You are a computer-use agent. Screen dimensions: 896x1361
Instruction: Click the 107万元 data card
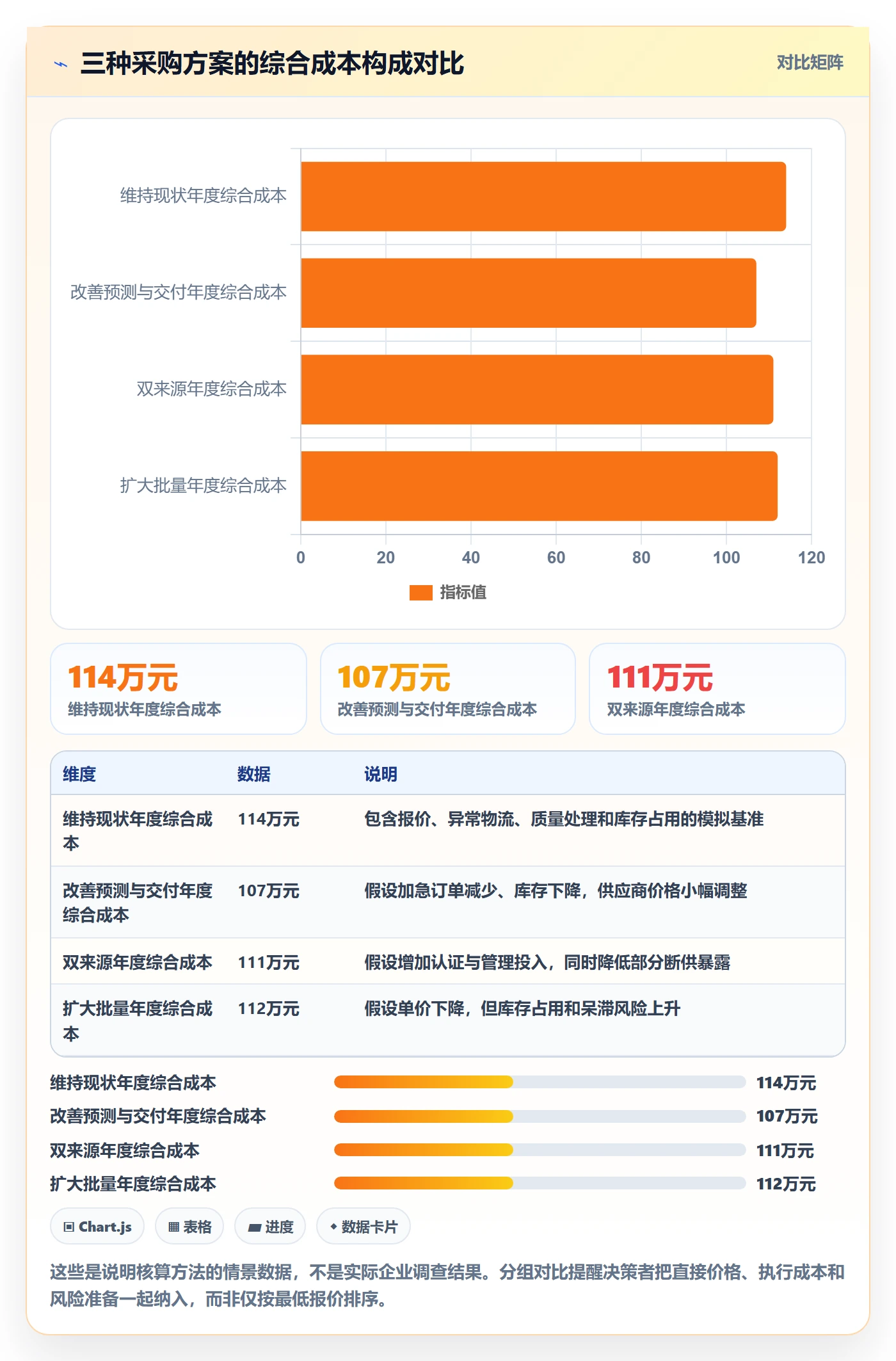(x=448, y=689)
